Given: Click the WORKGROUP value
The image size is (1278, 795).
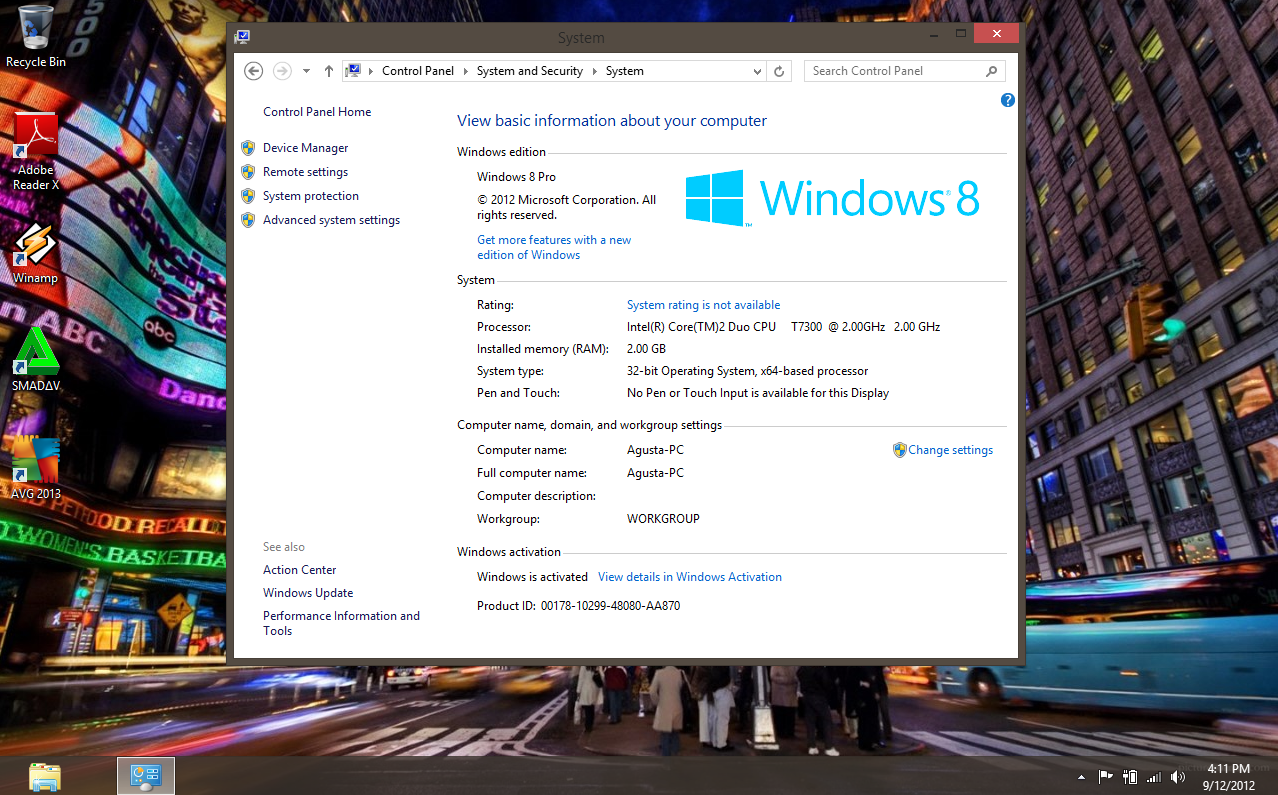Looking at the screenshot, I should (663, 519).
